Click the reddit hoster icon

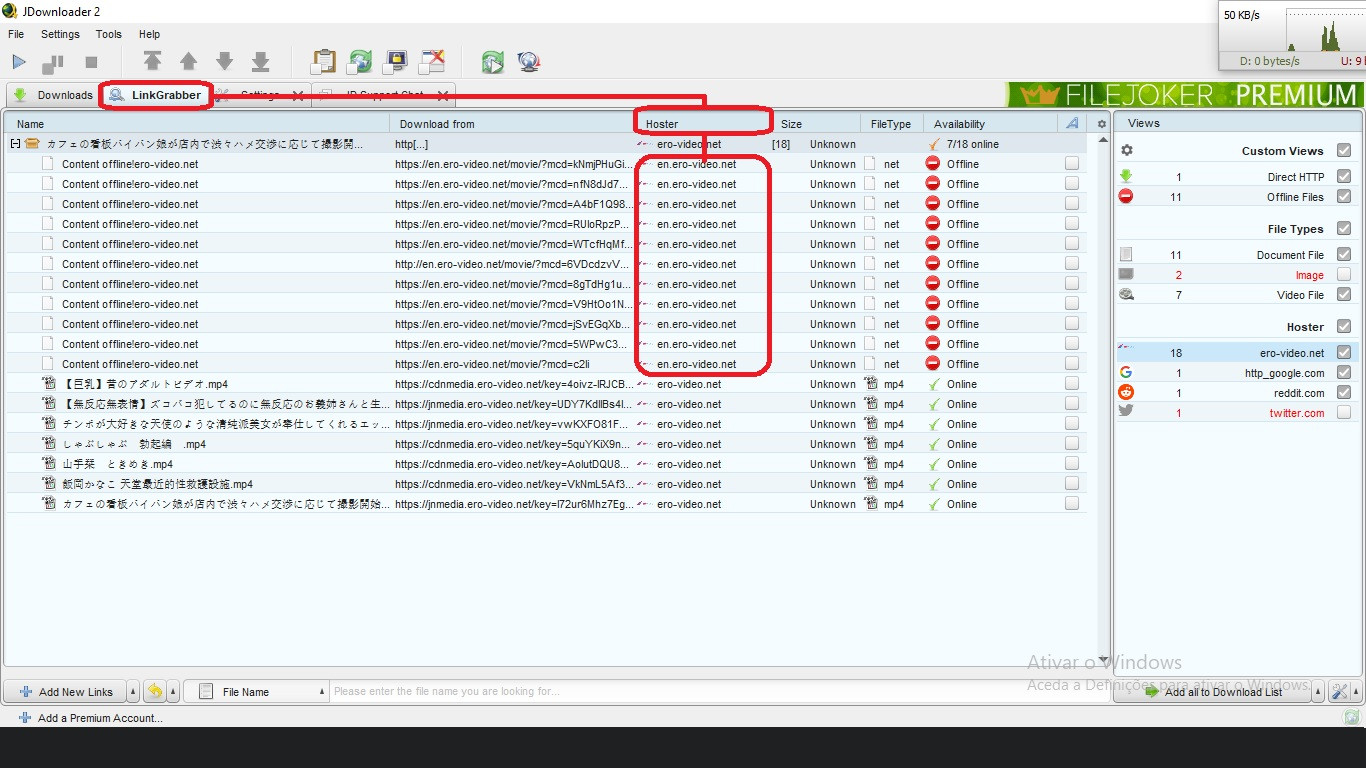(x=1126, y=392)
